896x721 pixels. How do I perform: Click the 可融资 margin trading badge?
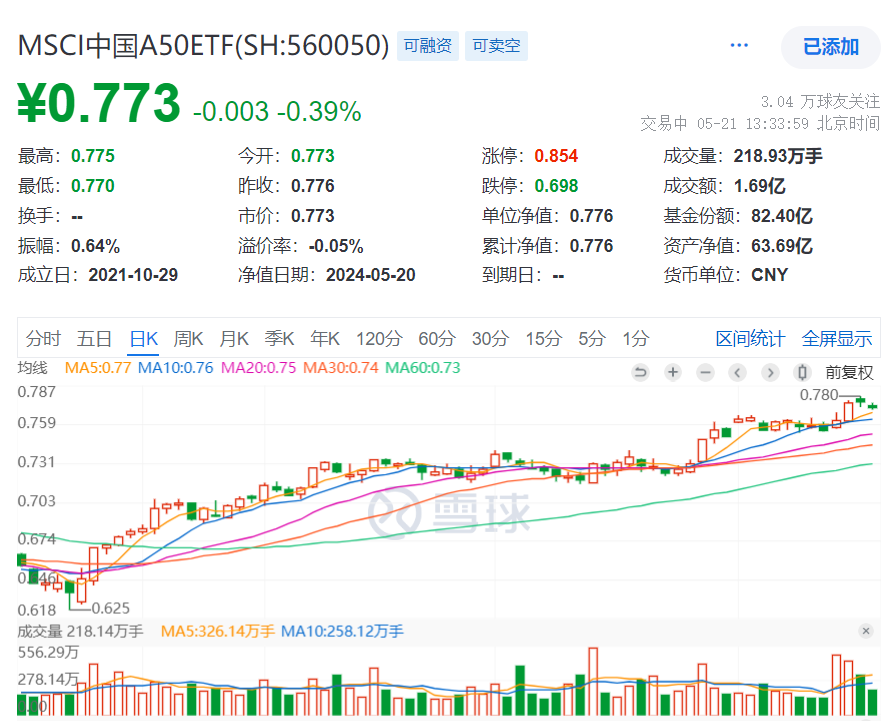428,46
